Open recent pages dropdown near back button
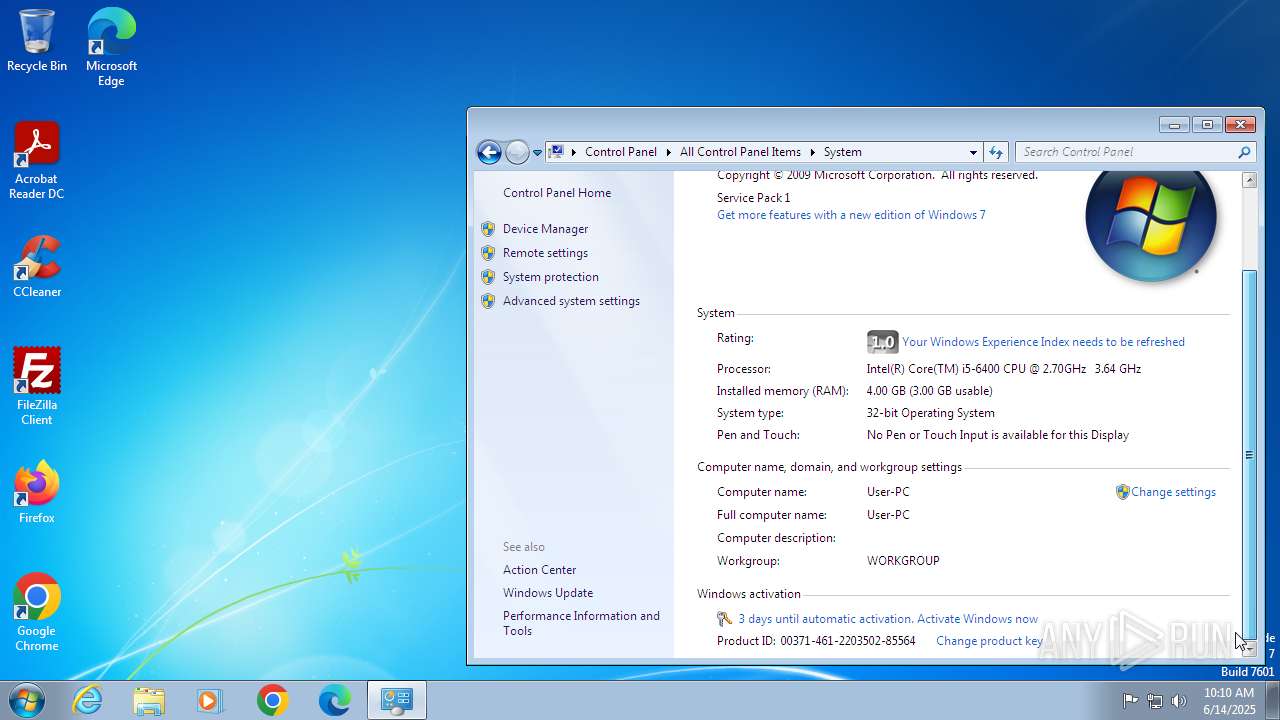The width and height of the screenshot is (1280, 720). coord(537,153)
